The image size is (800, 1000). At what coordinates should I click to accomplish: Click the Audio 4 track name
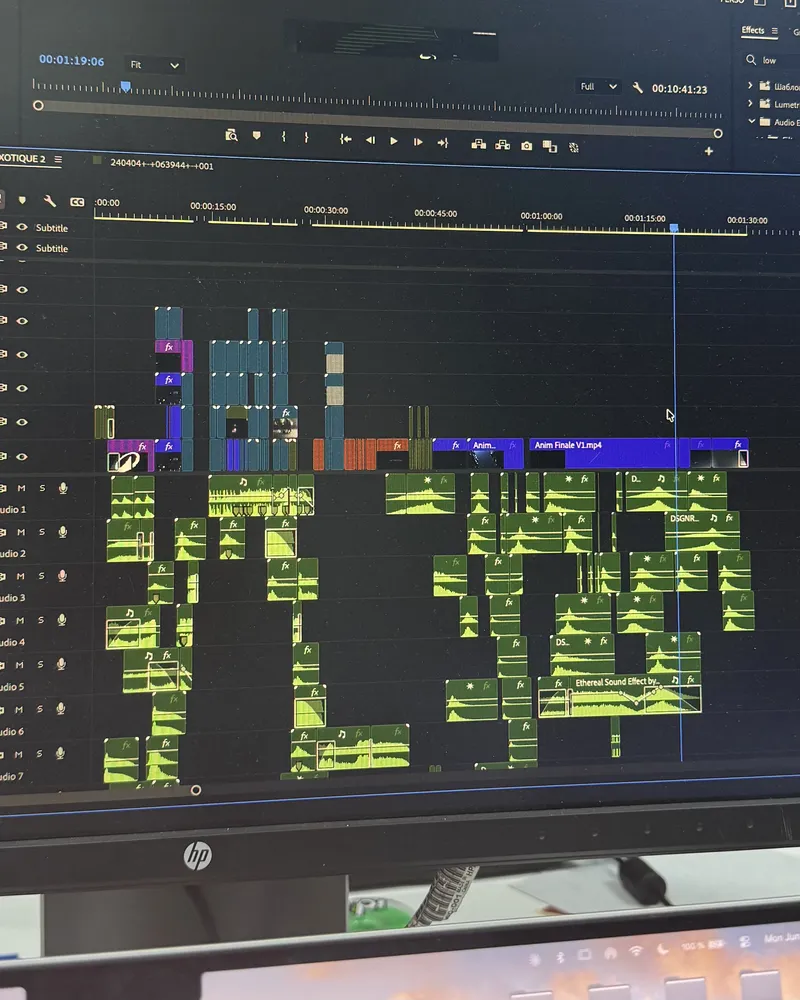point(12,642)
